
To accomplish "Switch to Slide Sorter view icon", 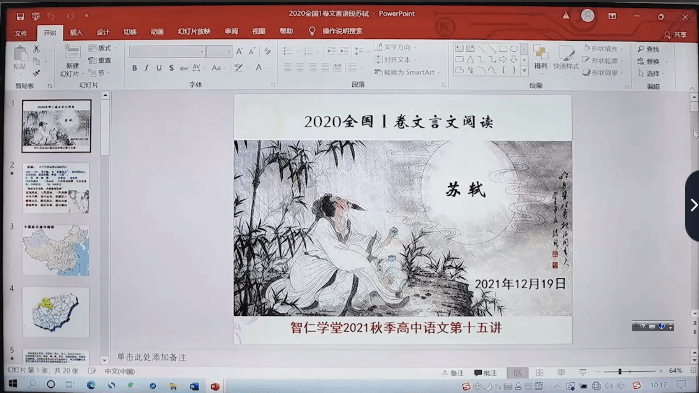I will pyautogui.click(x=539, y=373).
